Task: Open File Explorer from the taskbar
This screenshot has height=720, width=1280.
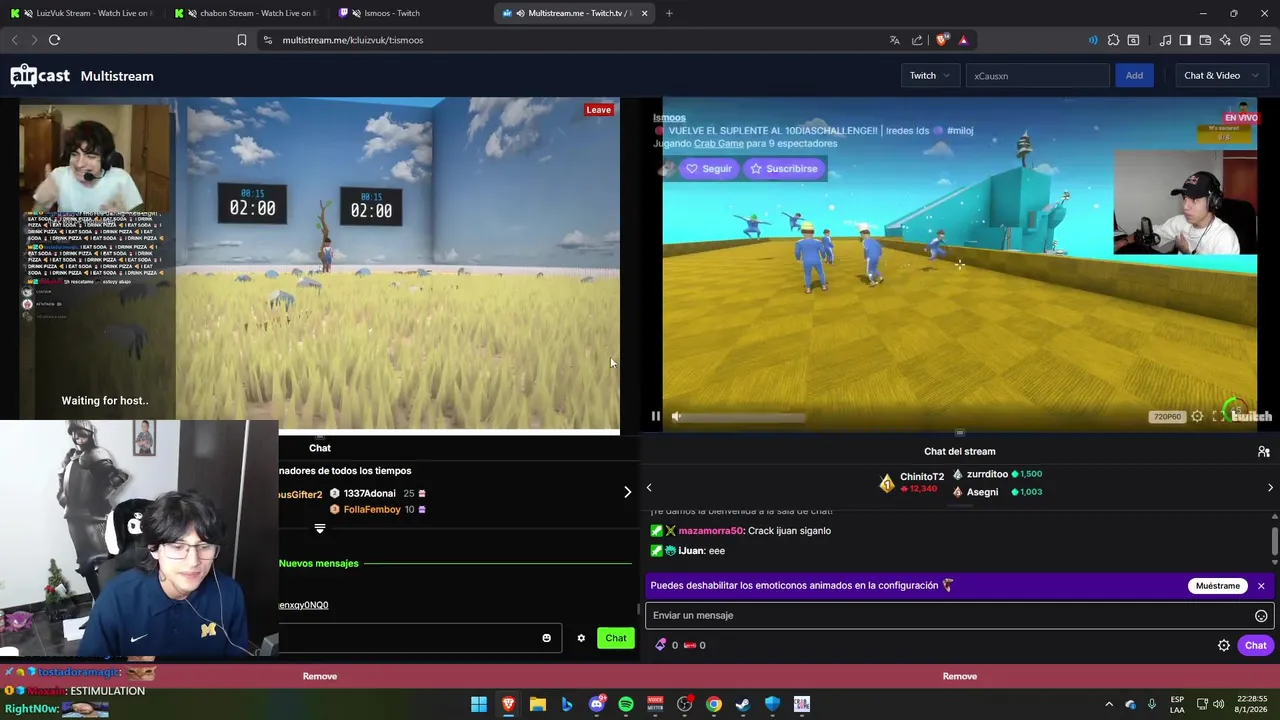Action: 538,704
